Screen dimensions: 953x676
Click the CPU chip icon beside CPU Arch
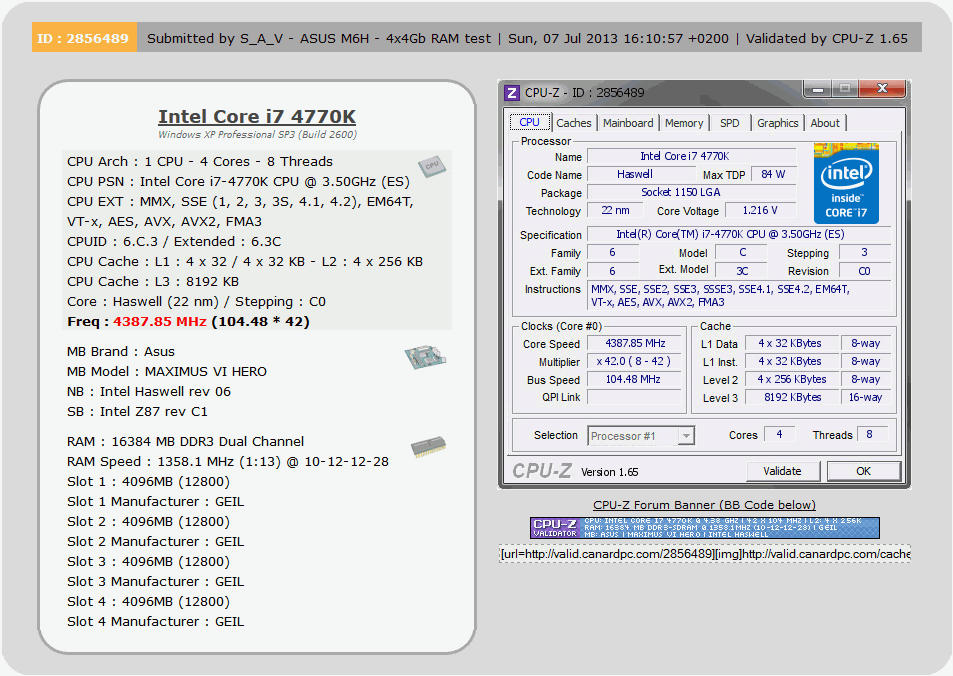pyautogui.click(x=432, y=167)
